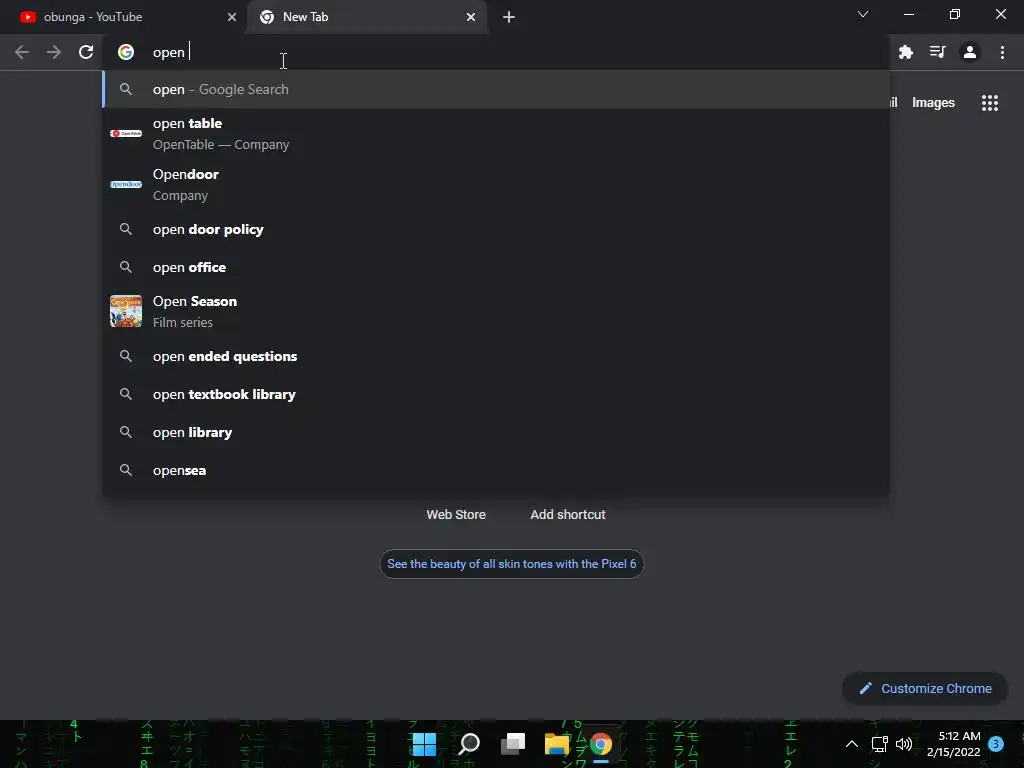
Task: Select the 'opensea' suggestion
Action: (x=496, y=470)
